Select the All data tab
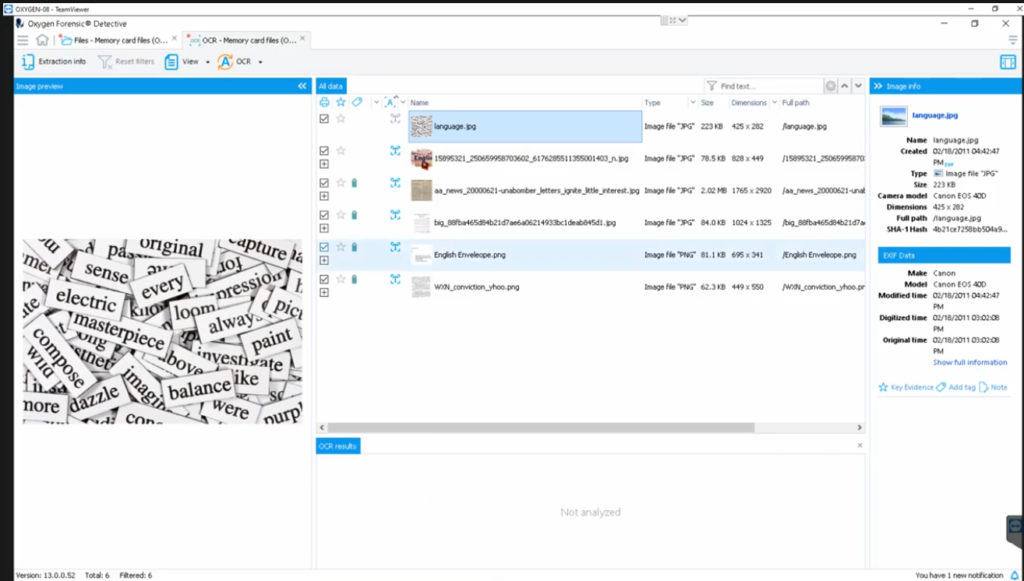 [x=331, y=86]
